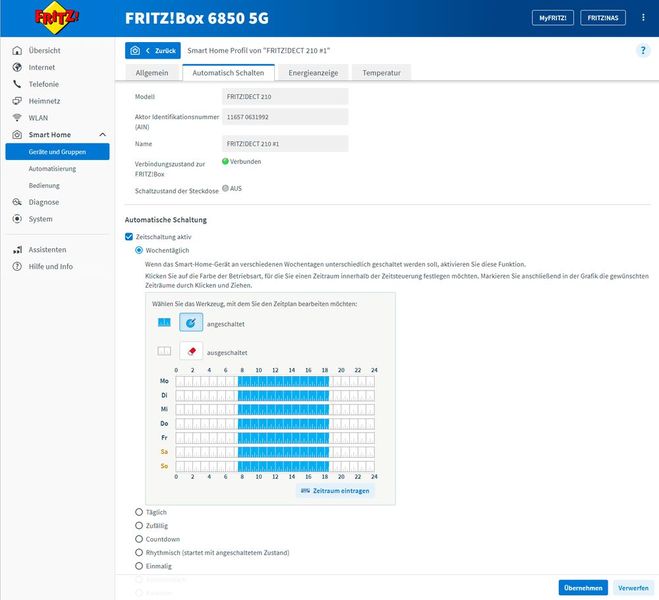
Task: Click Zeitraum eintragen button
Action: pos(335,490)
